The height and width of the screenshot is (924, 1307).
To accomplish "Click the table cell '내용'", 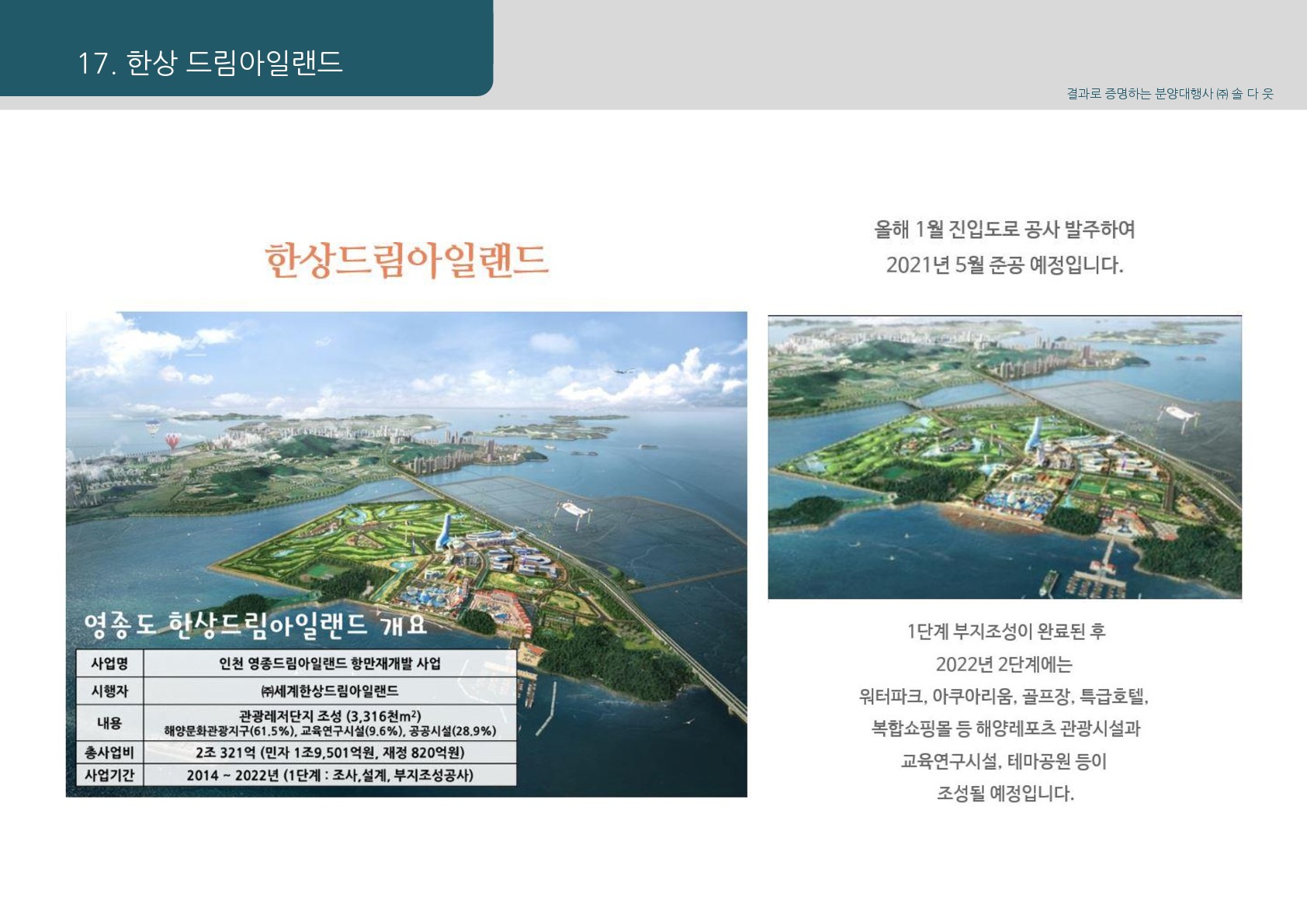I will pyautogui.click(x=109, y=723).
